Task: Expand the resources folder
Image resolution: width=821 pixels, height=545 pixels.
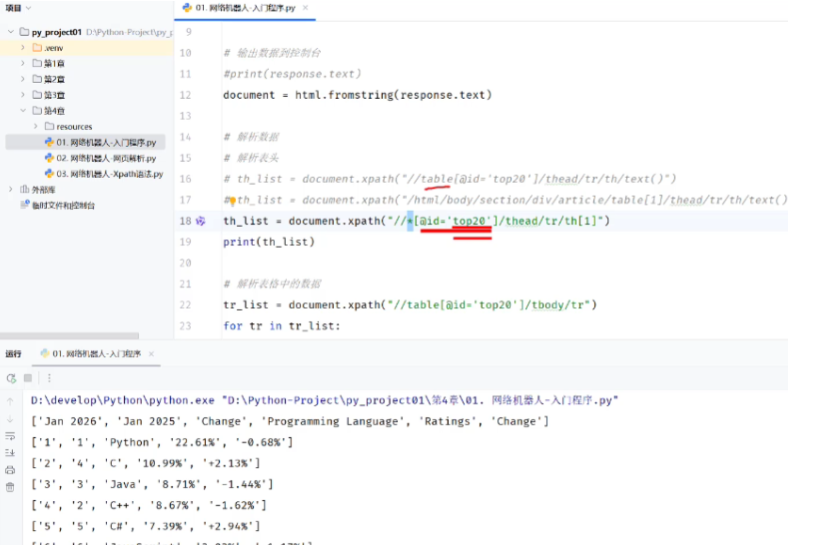Action: point(36,126)
